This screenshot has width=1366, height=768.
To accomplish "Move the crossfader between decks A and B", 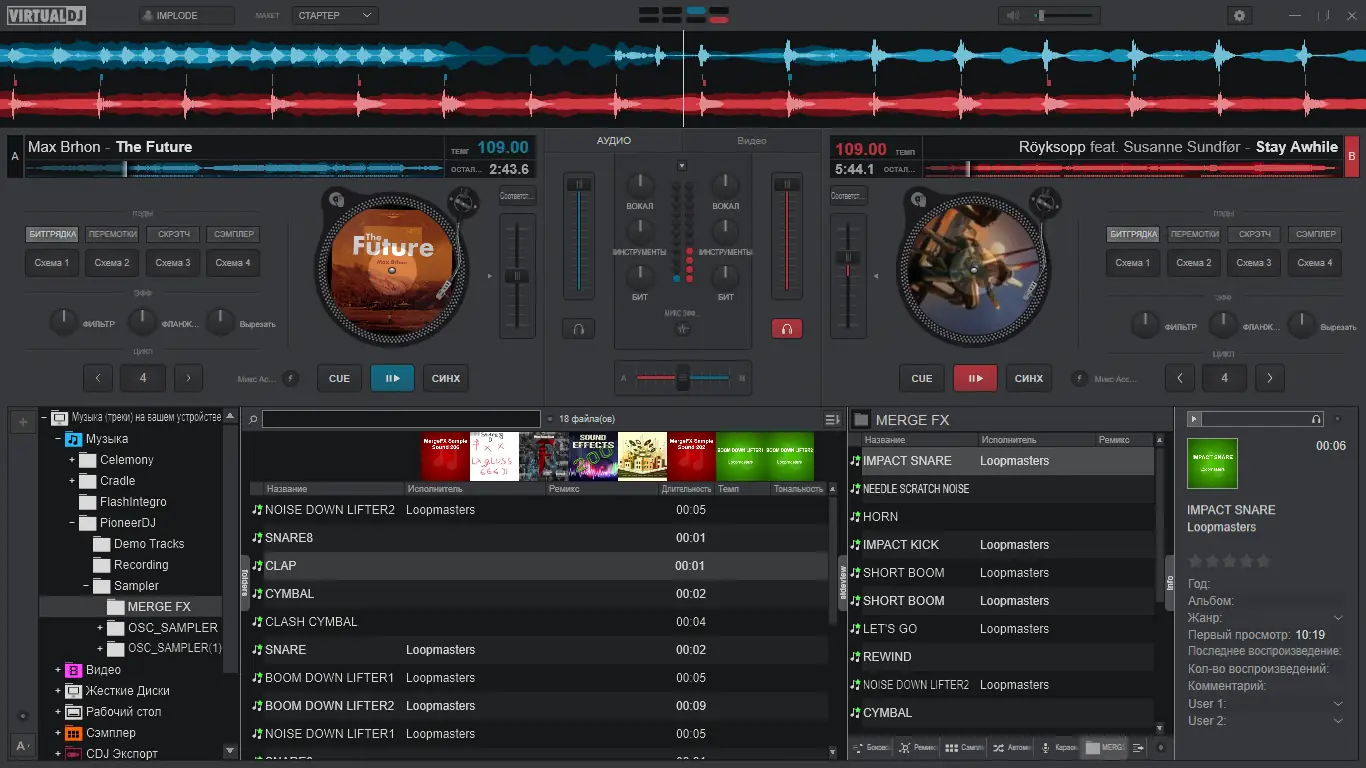I will (683, 378).
